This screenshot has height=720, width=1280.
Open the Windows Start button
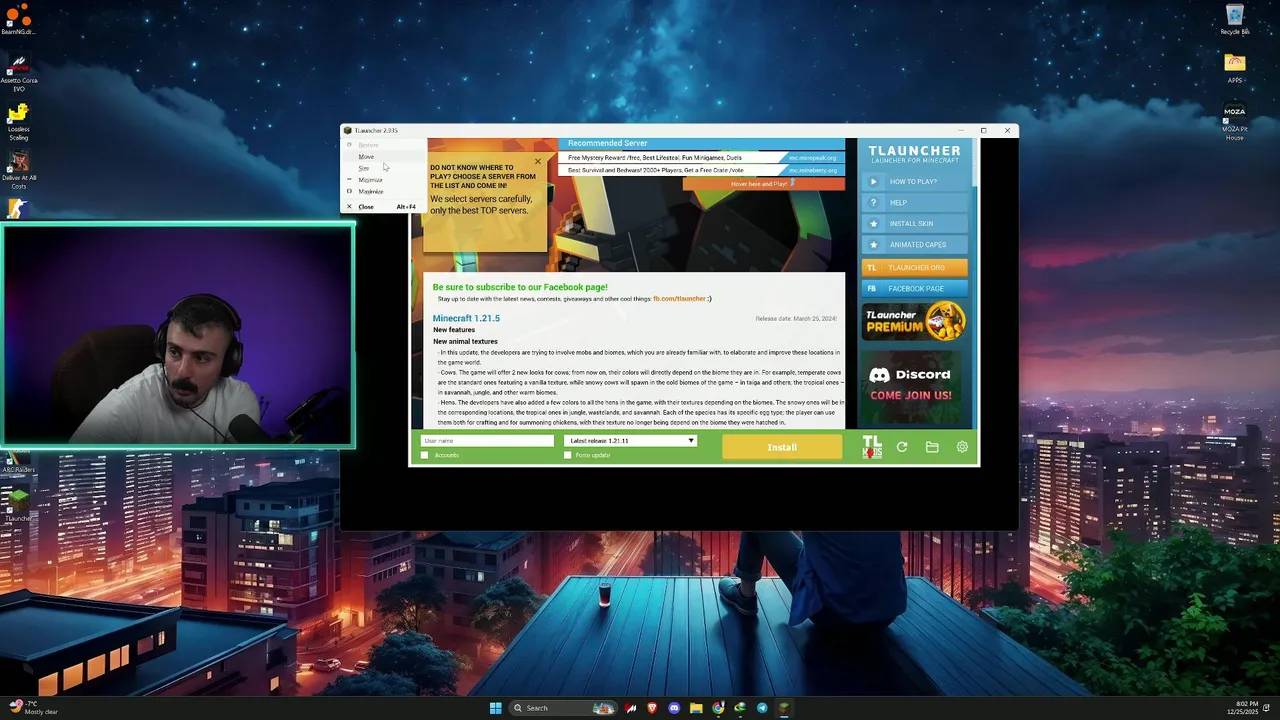(x=495, y=708)
